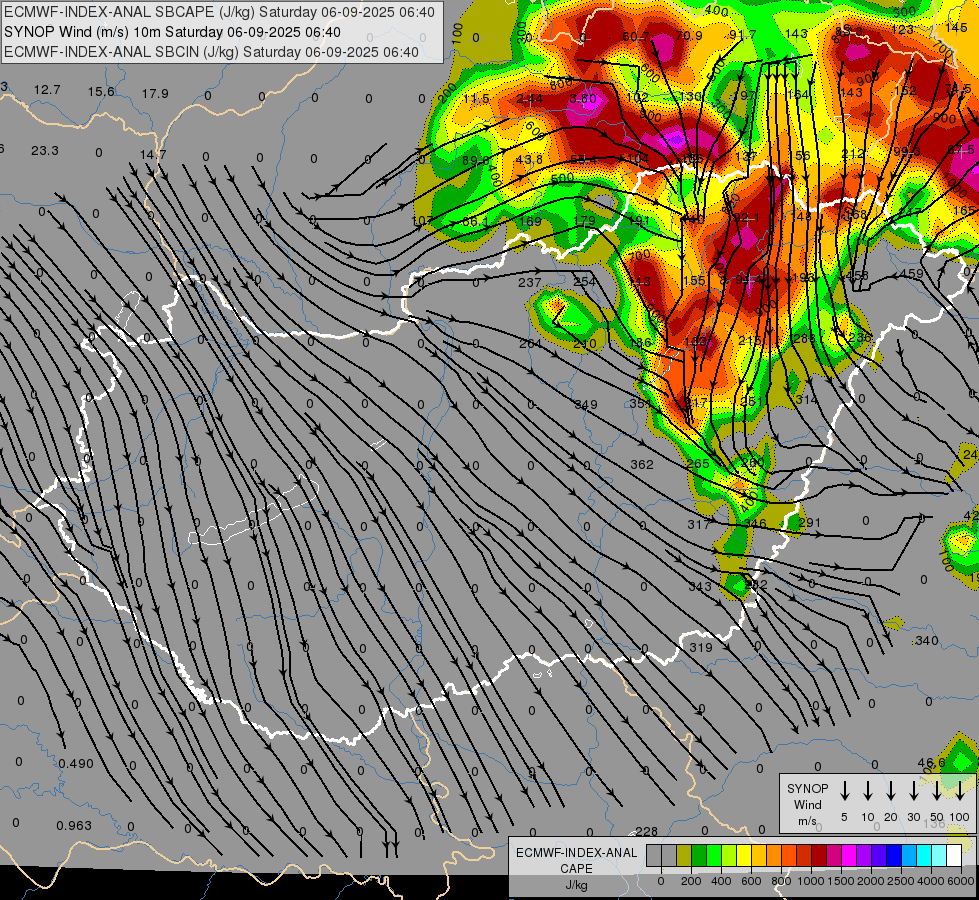This screenshot has width=979, height=900.
Task: Click the map value '15.6'
Action: [x=101, y=92]
